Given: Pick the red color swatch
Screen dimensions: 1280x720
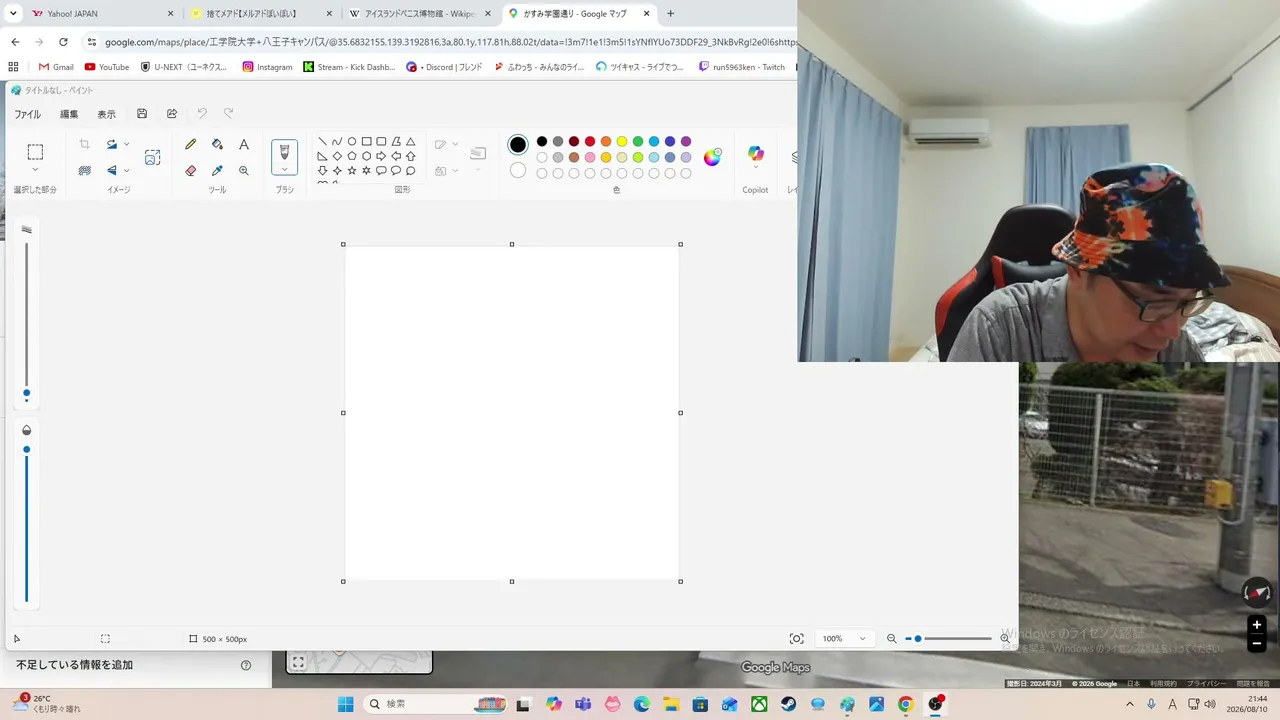Looking at the screenshot, I should 590,142.
